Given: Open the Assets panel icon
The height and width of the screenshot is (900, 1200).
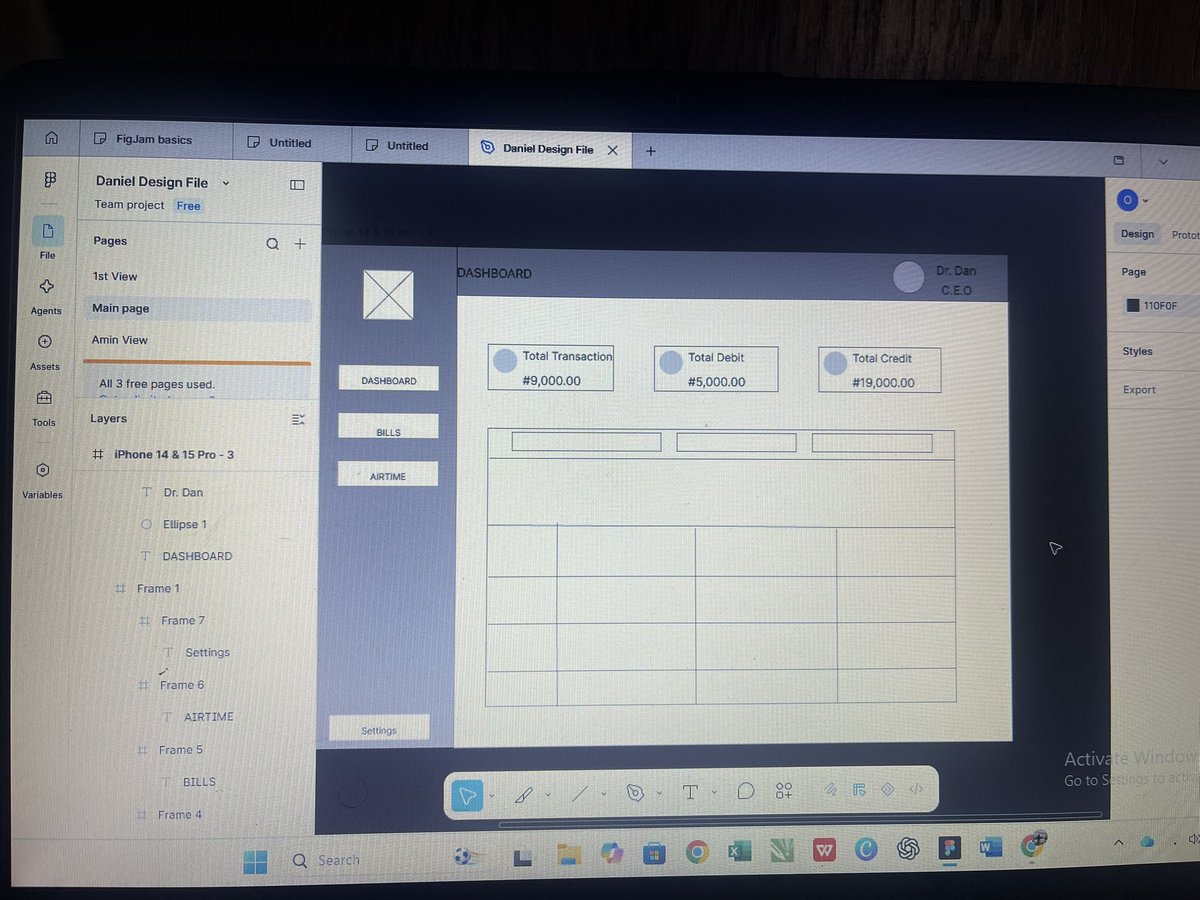Looking at the screenshot, I should coord(45,342).
